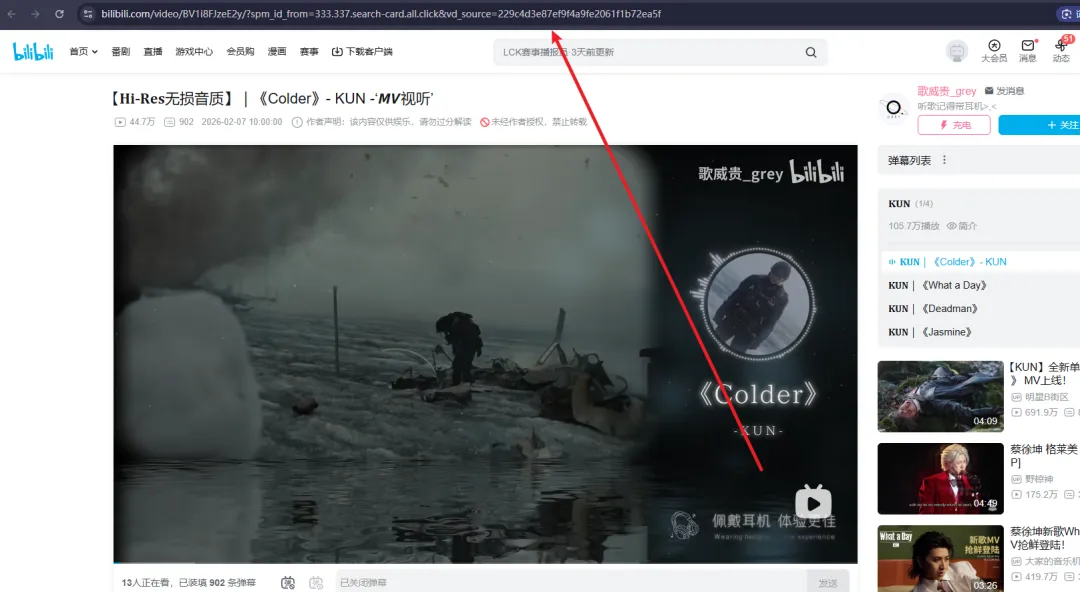Click browser forward arrow
Viewport: 1080px width, 592px height.
pyautogui.click(x=35, y=14)
